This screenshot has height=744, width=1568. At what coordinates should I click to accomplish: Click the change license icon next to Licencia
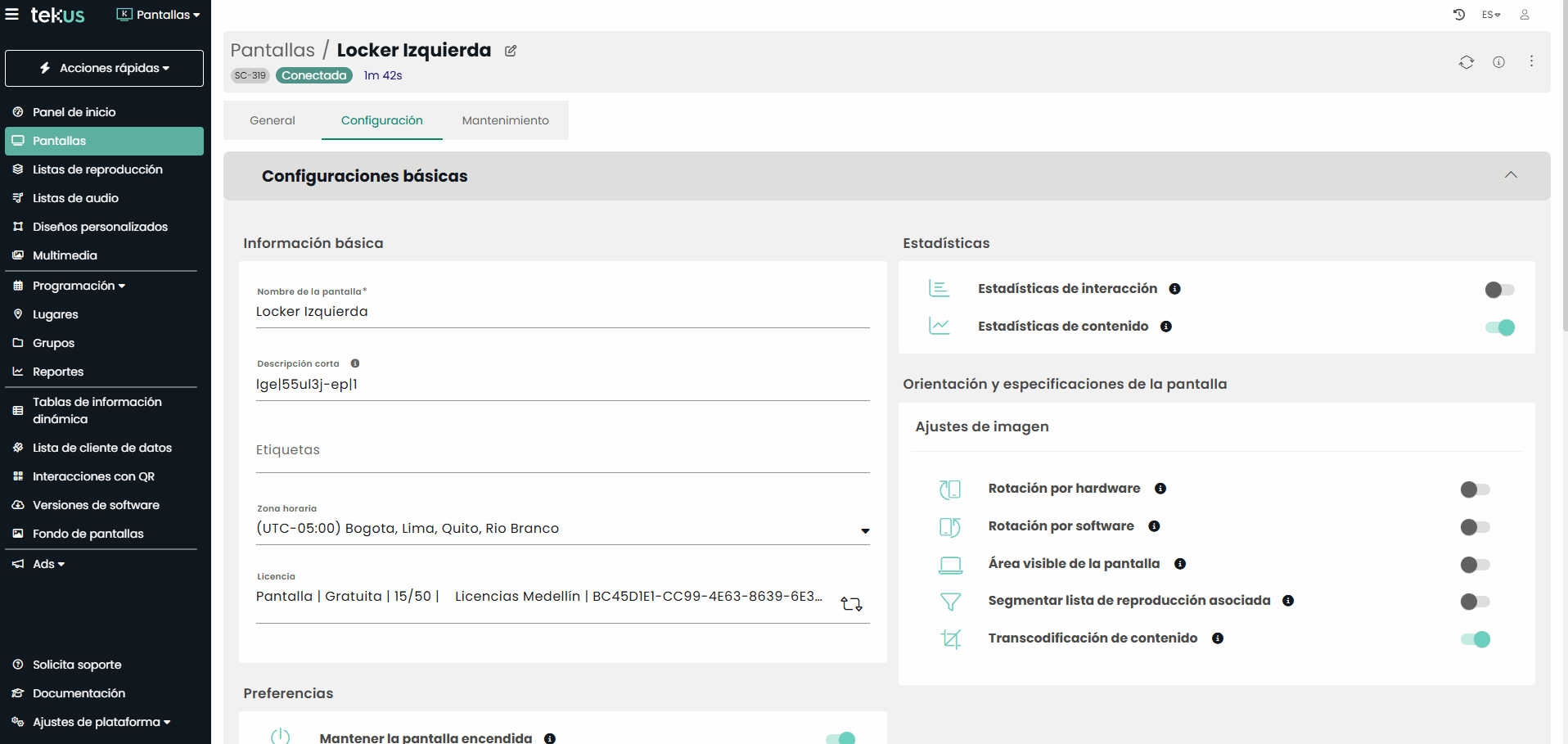(851, 604)
